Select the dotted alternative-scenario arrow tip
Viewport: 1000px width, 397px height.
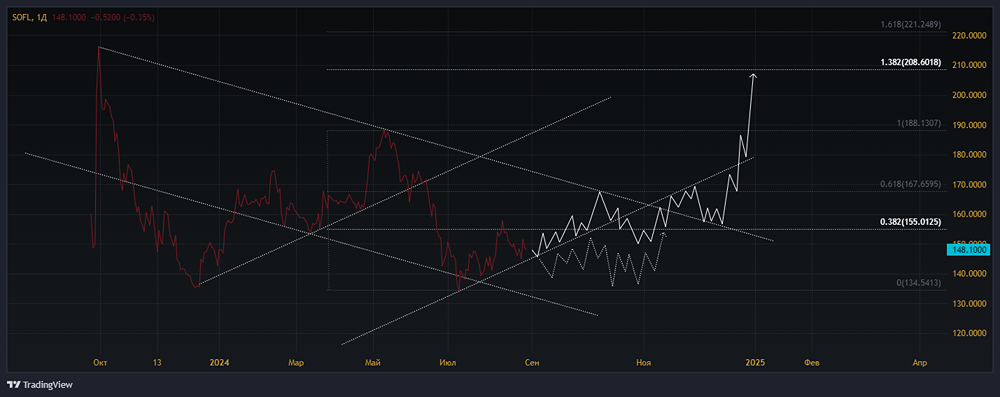tap(664, 234)
